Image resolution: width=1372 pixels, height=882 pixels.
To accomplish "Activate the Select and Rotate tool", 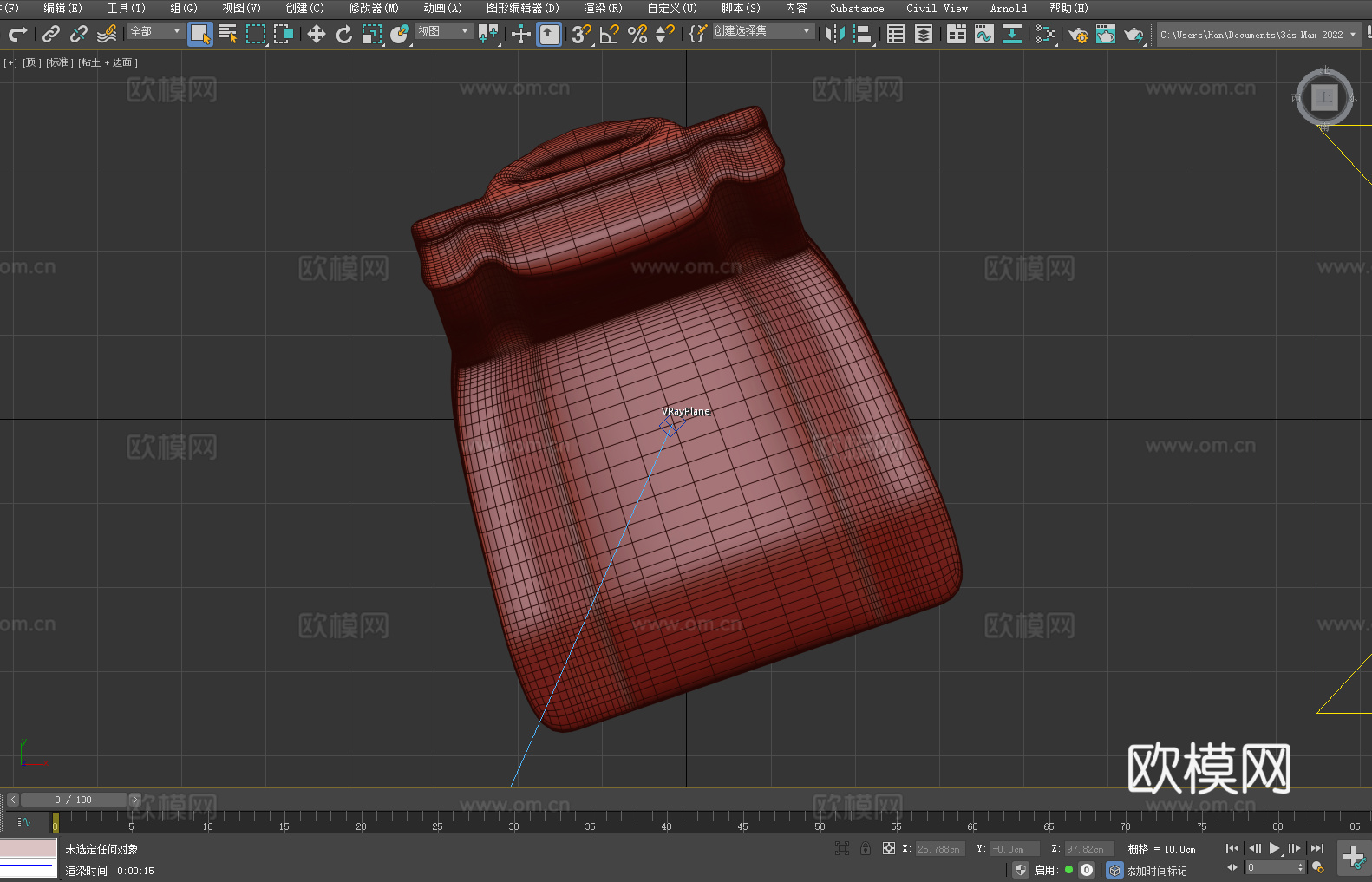I will tap(344, 34).
